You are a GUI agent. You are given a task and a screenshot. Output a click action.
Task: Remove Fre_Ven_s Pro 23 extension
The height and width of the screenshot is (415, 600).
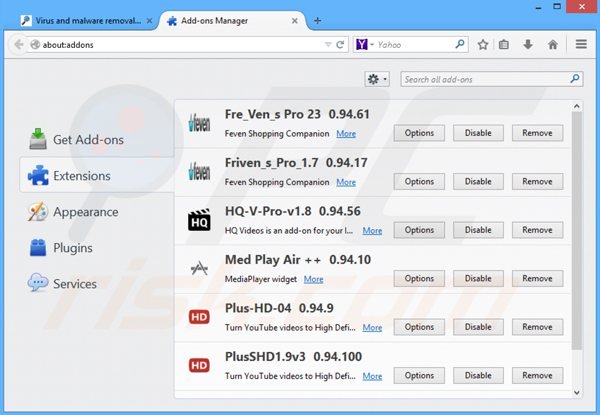tap(537, 133)
